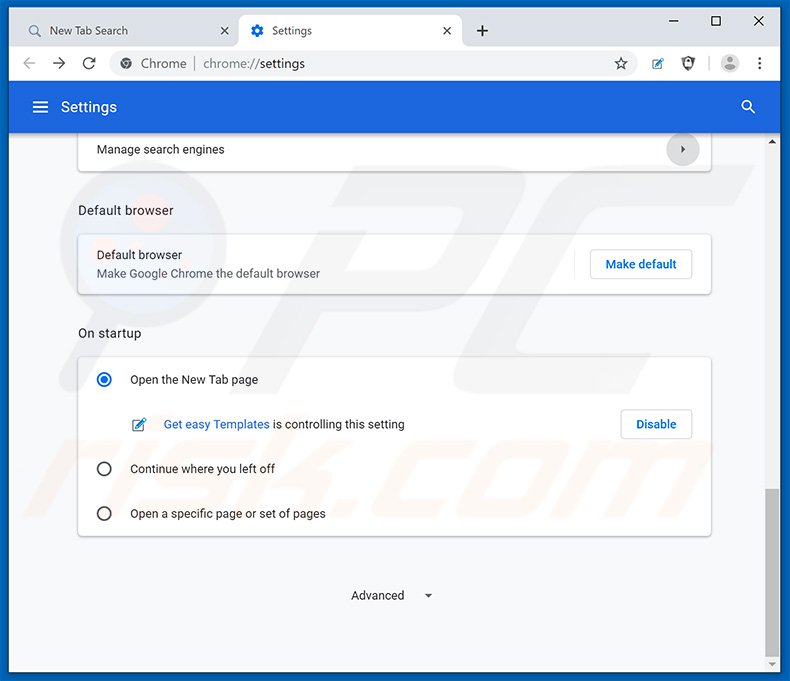Click the gear icon on the Settings tab

[257, 31]
